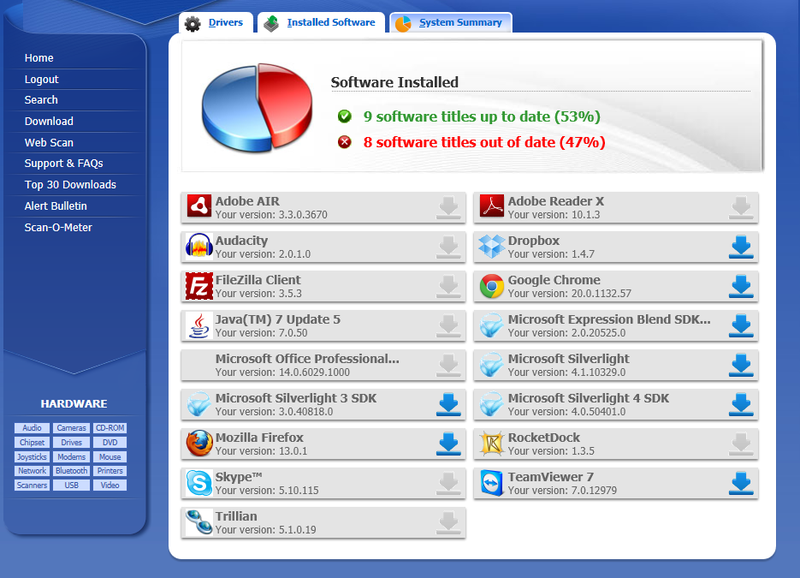The image size is (800, 578).
Task: Click the software pie chart graphic
Action: 257,108
